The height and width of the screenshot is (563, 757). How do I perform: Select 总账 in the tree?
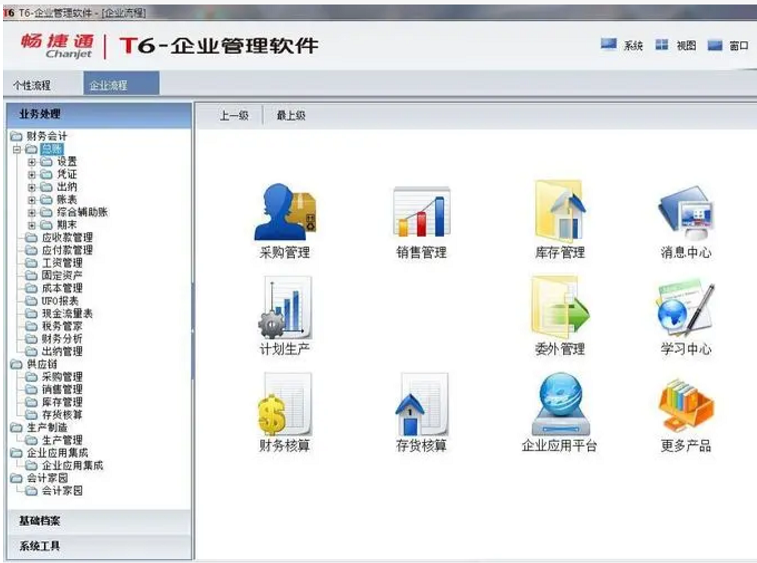click(52, 149)
